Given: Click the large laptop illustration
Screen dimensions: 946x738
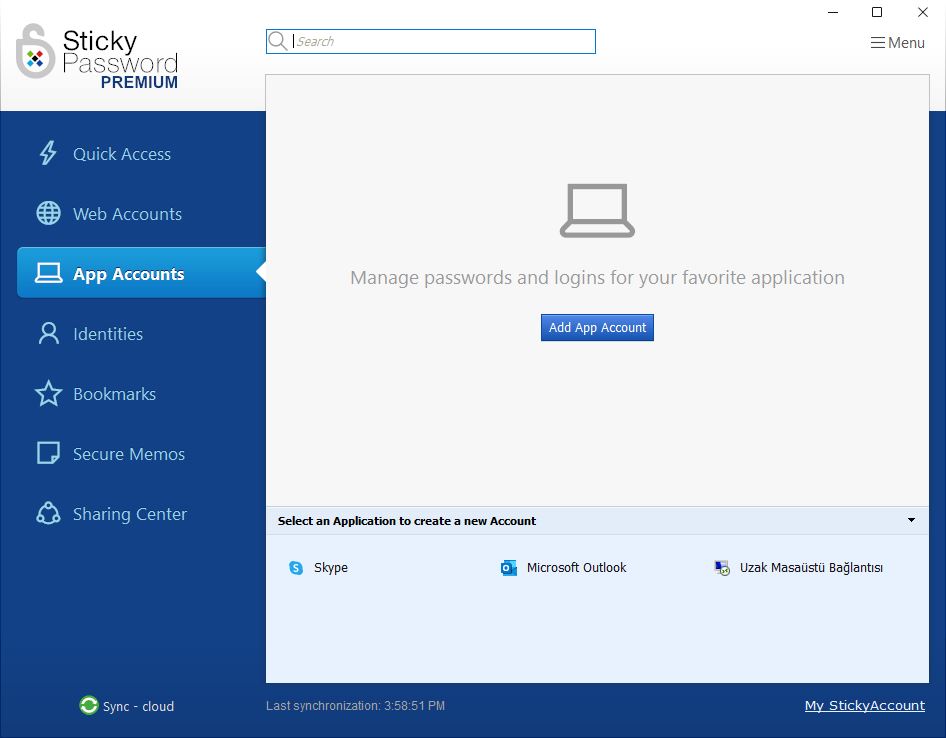Looking at the screenshot, I should (x=597, y=211).
